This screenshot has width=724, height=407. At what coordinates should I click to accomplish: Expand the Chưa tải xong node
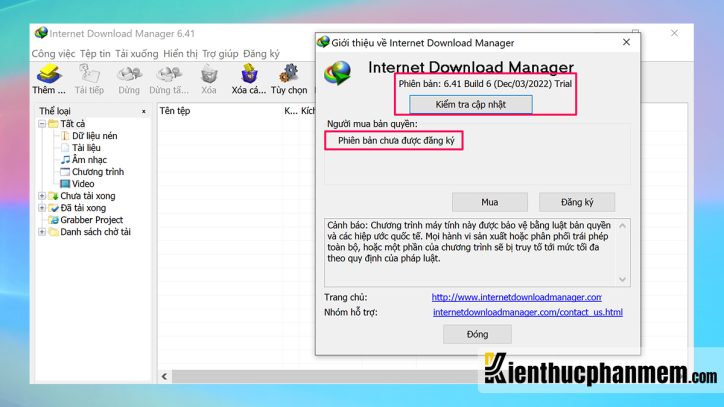(42, 196)
